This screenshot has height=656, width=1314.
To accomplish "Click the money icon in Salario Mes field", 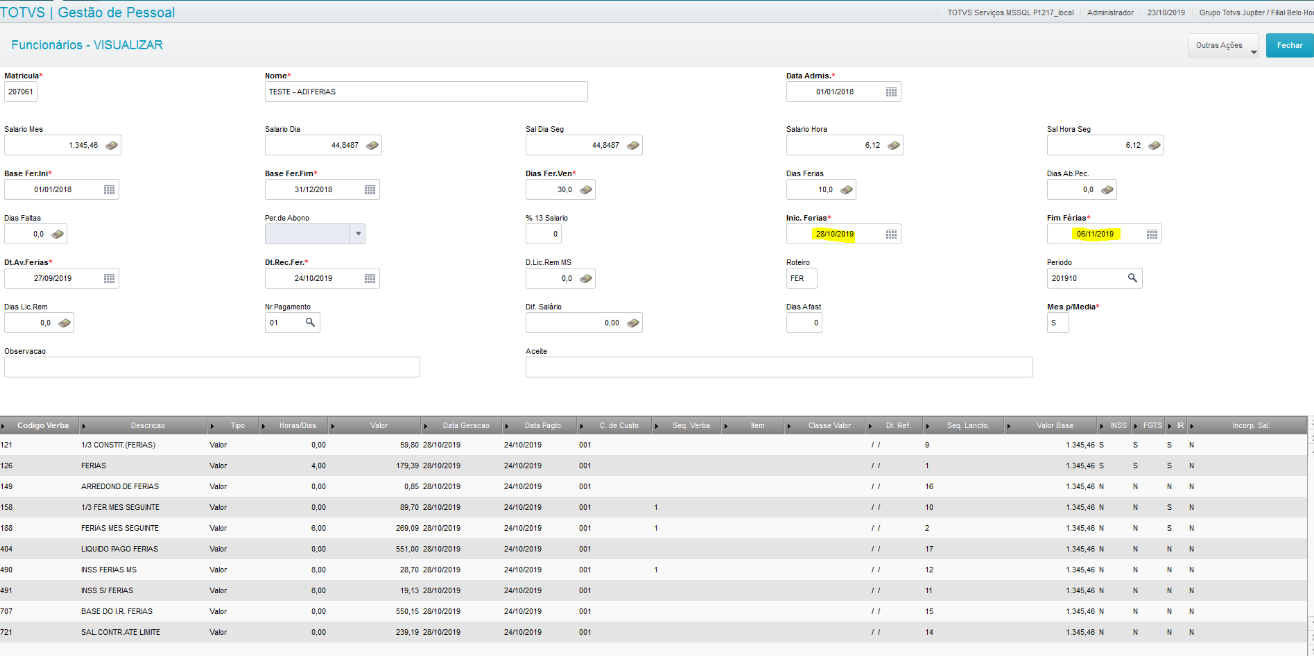I will pyautogui.click(x=112, y=146).
